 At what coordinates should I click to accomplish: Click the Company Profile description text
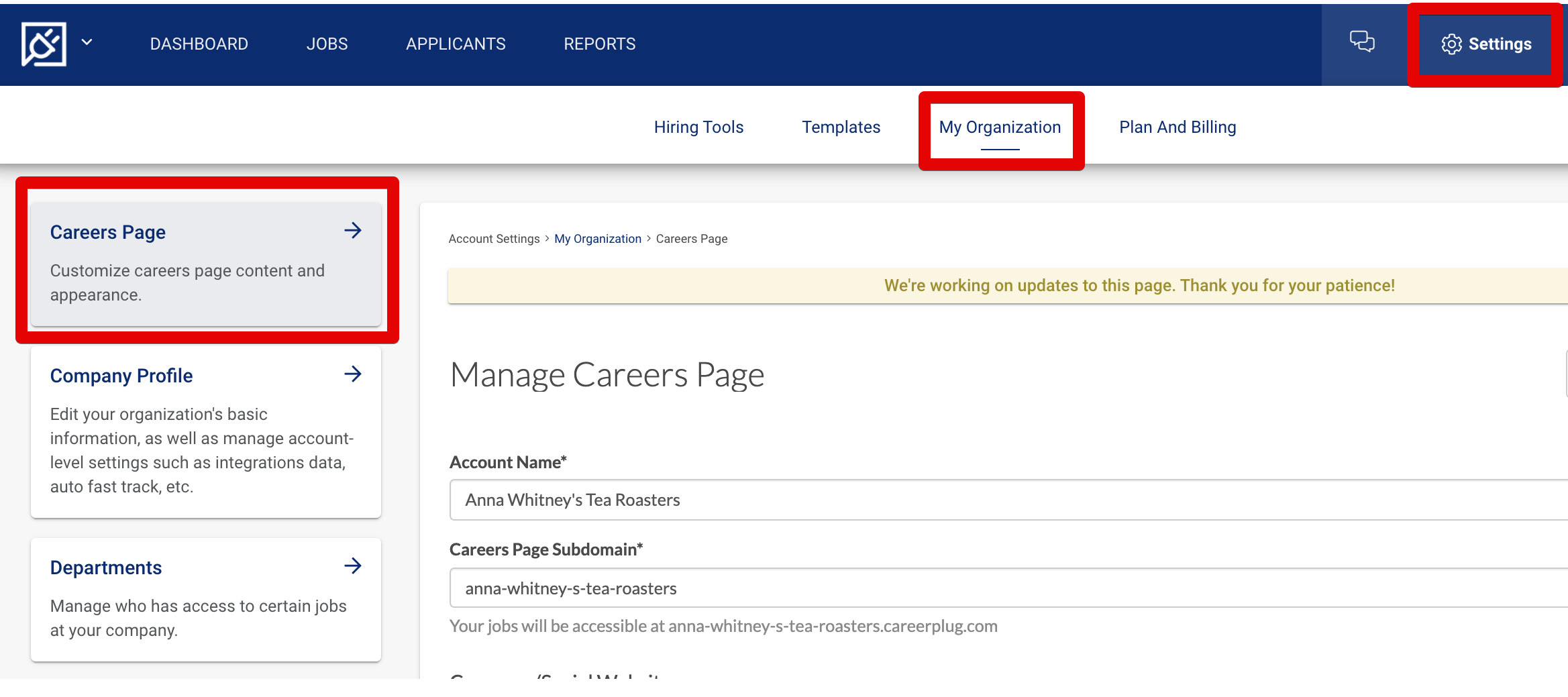click(x=202, y=451)
